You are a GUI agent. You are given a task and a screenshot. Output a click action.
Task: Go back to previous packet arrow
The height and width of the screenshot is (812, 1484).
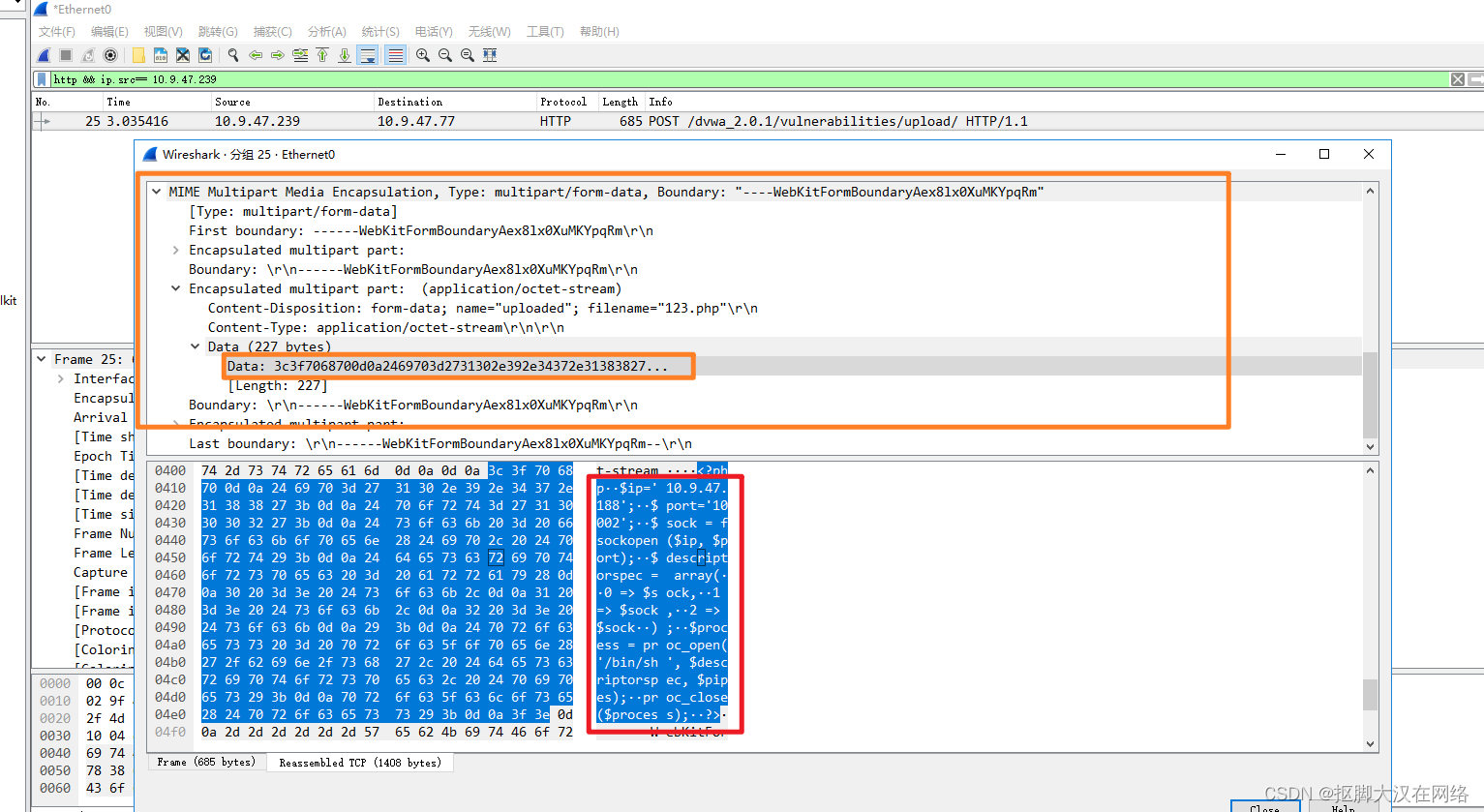click(256, 55)
